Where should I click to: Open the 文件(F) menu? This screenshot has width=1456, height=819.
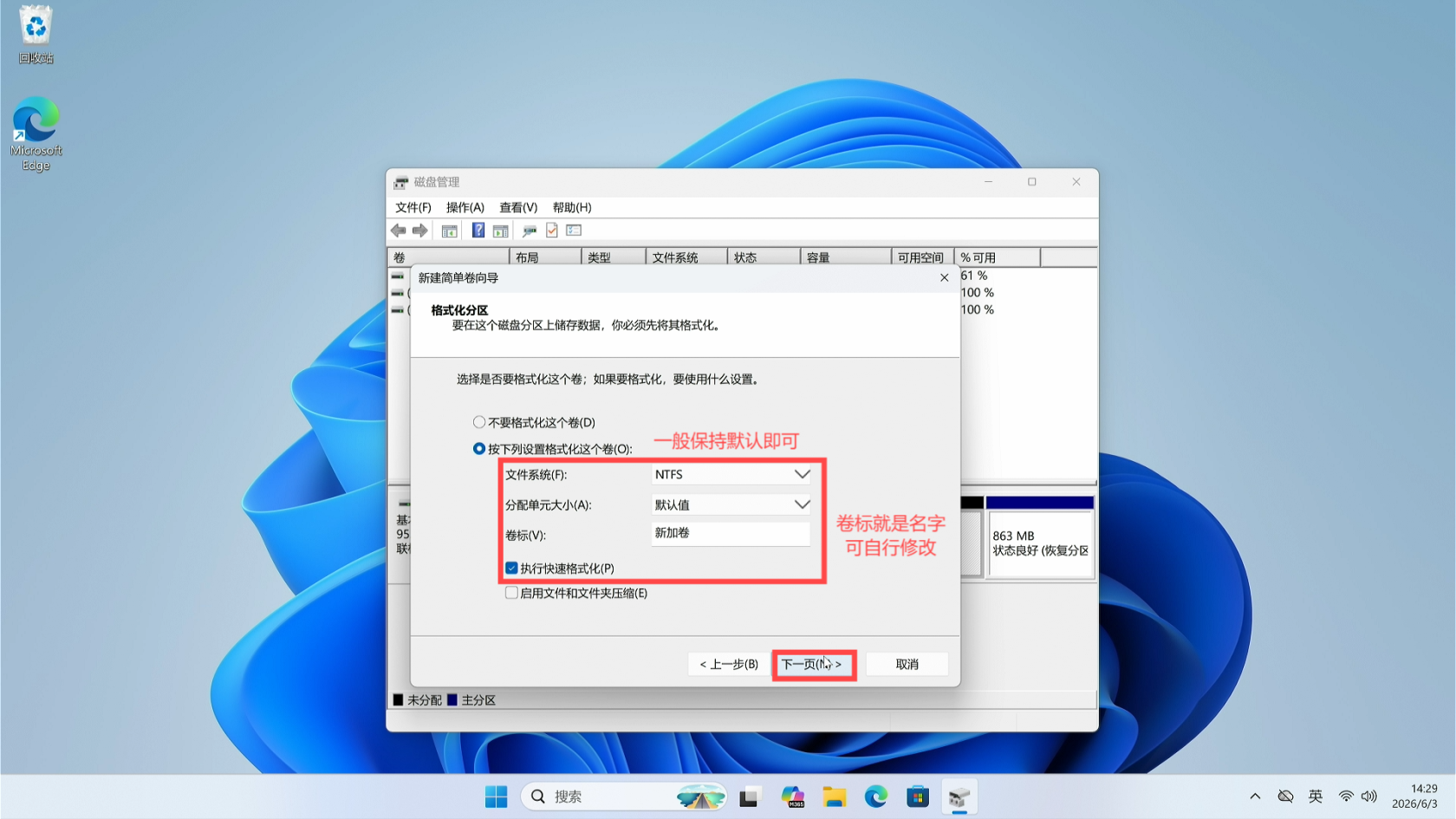click(x=413, y=208)
